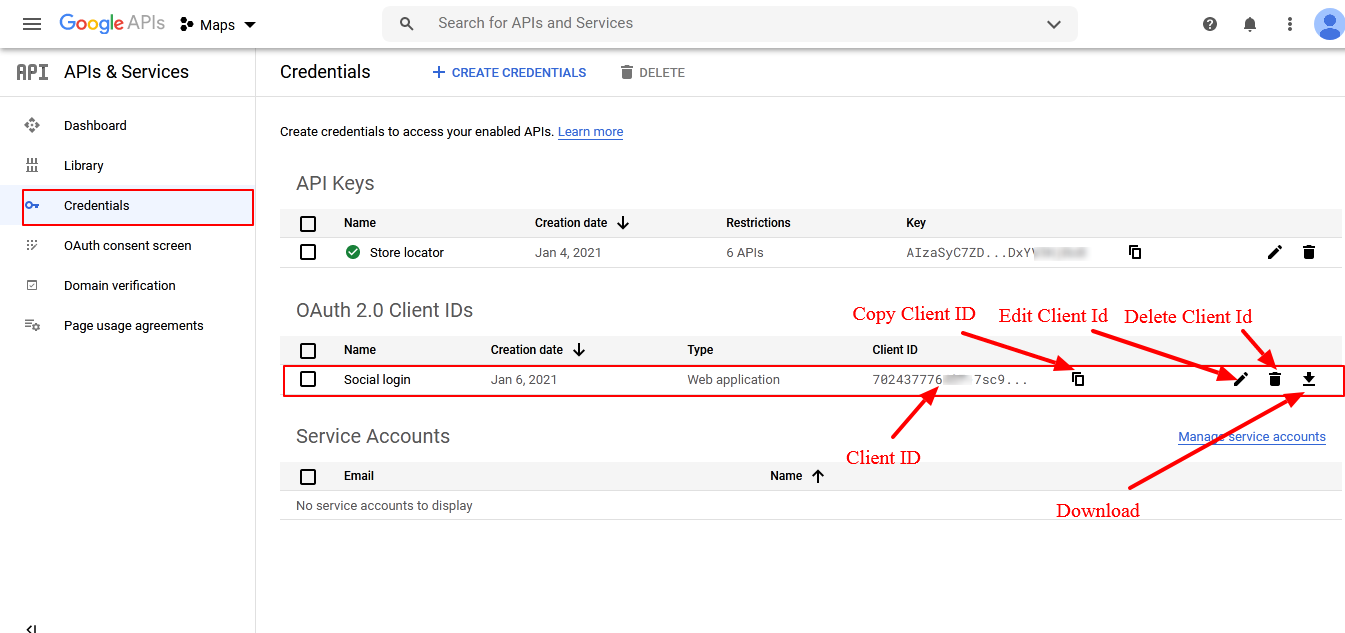This screenshot has height=633, width=1345.
Task: Select all OAuth Client IDs header checkbox
Action: pos(308,351)
